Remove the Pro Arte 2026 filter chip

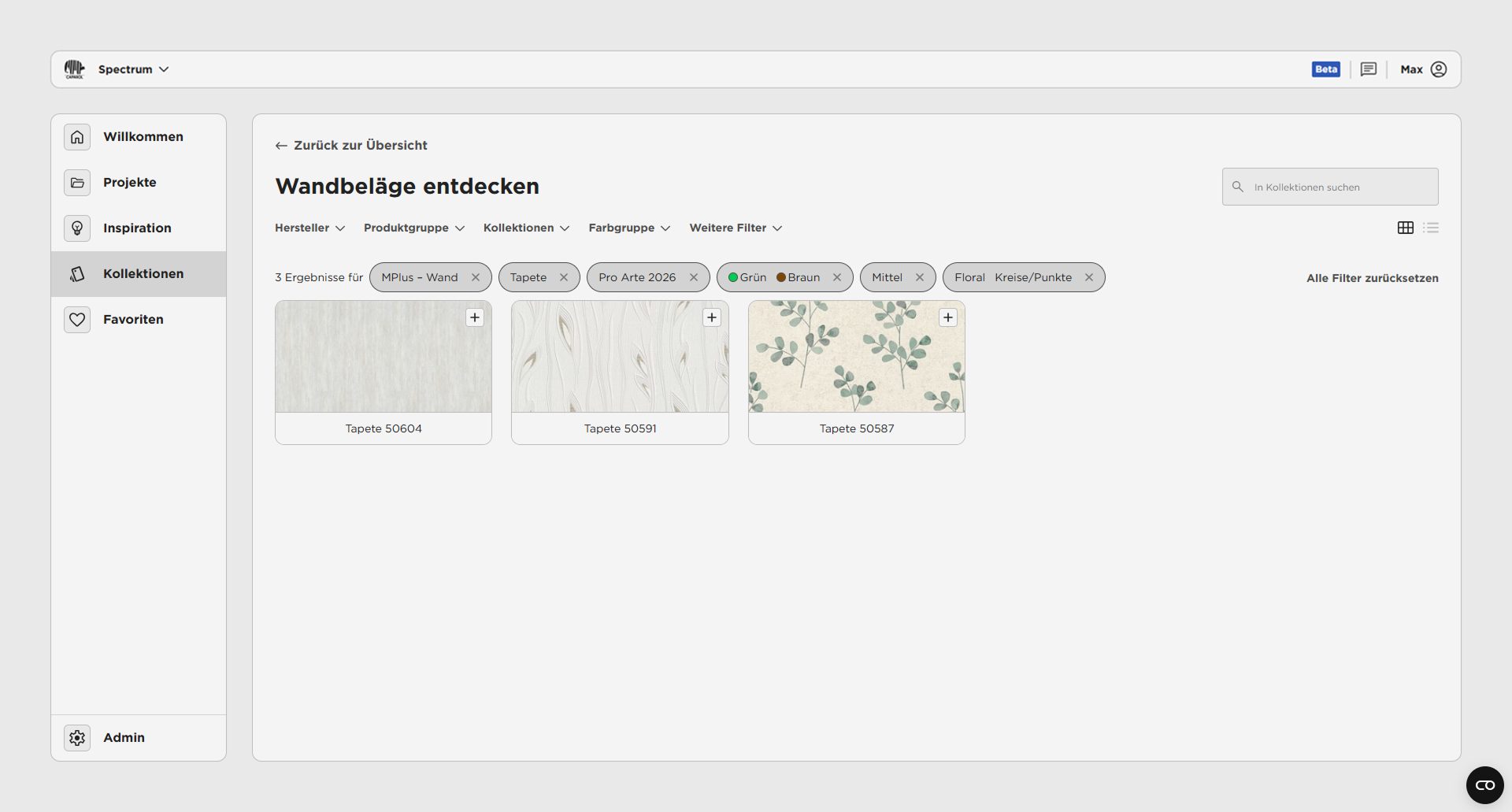click(x=694, y=277)
